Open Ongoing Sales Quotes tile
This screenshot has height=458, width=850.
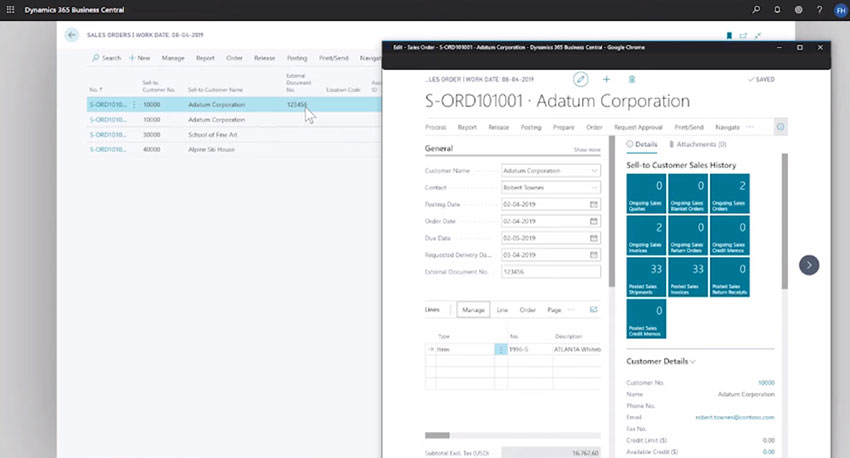[x=646, y=193]
